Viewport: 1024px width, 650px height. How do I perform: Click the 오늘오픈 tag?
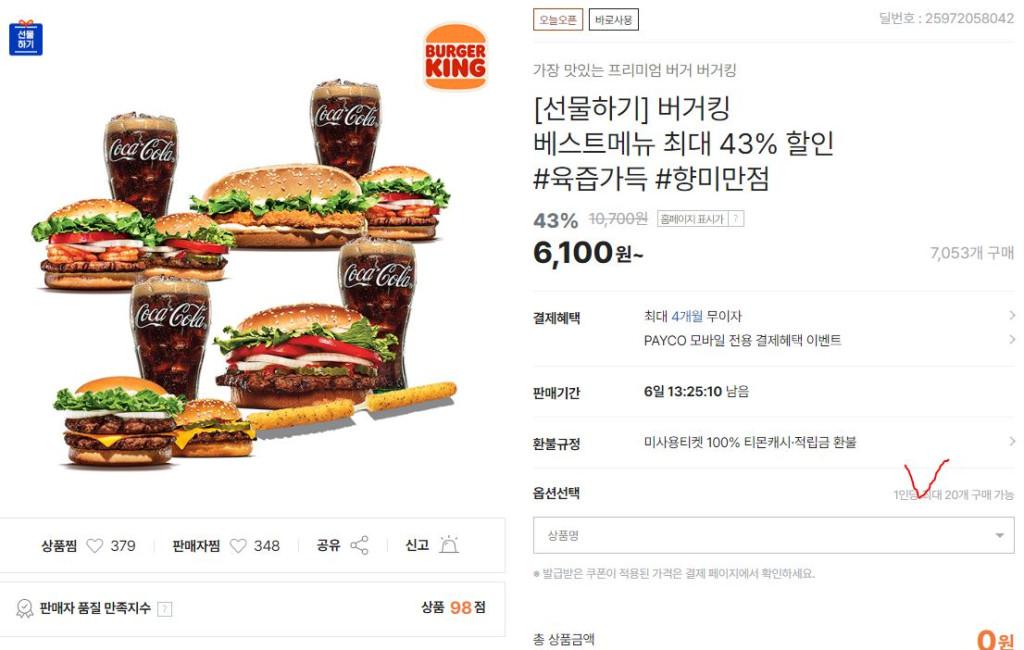558,20
